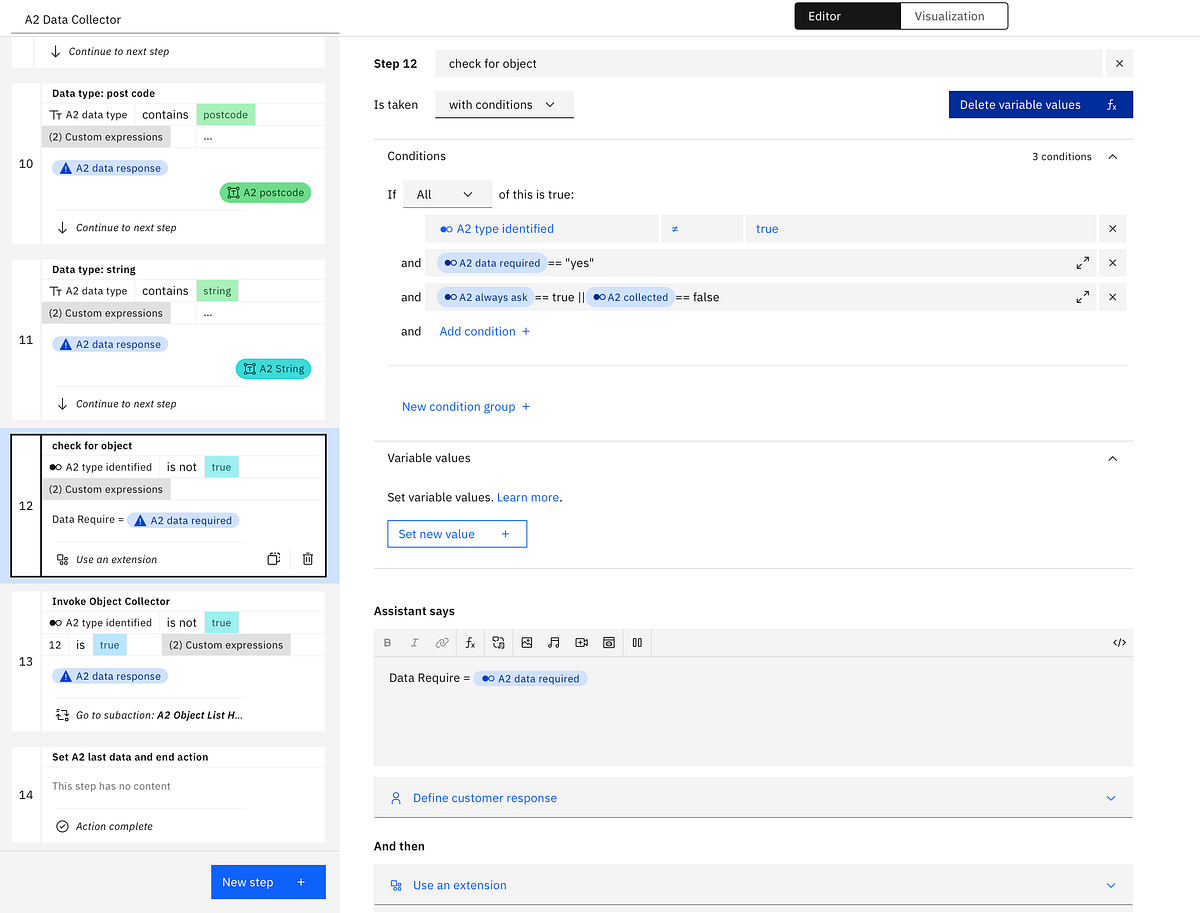Expand the A2 always ask expression editor
This screenshot has width=1200, height=913.
(x=1083, y=297)
